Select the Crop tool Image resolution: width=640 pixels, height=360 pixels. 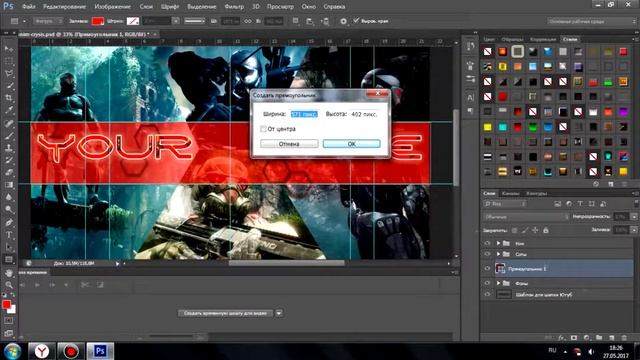click(x=9, y=98)
